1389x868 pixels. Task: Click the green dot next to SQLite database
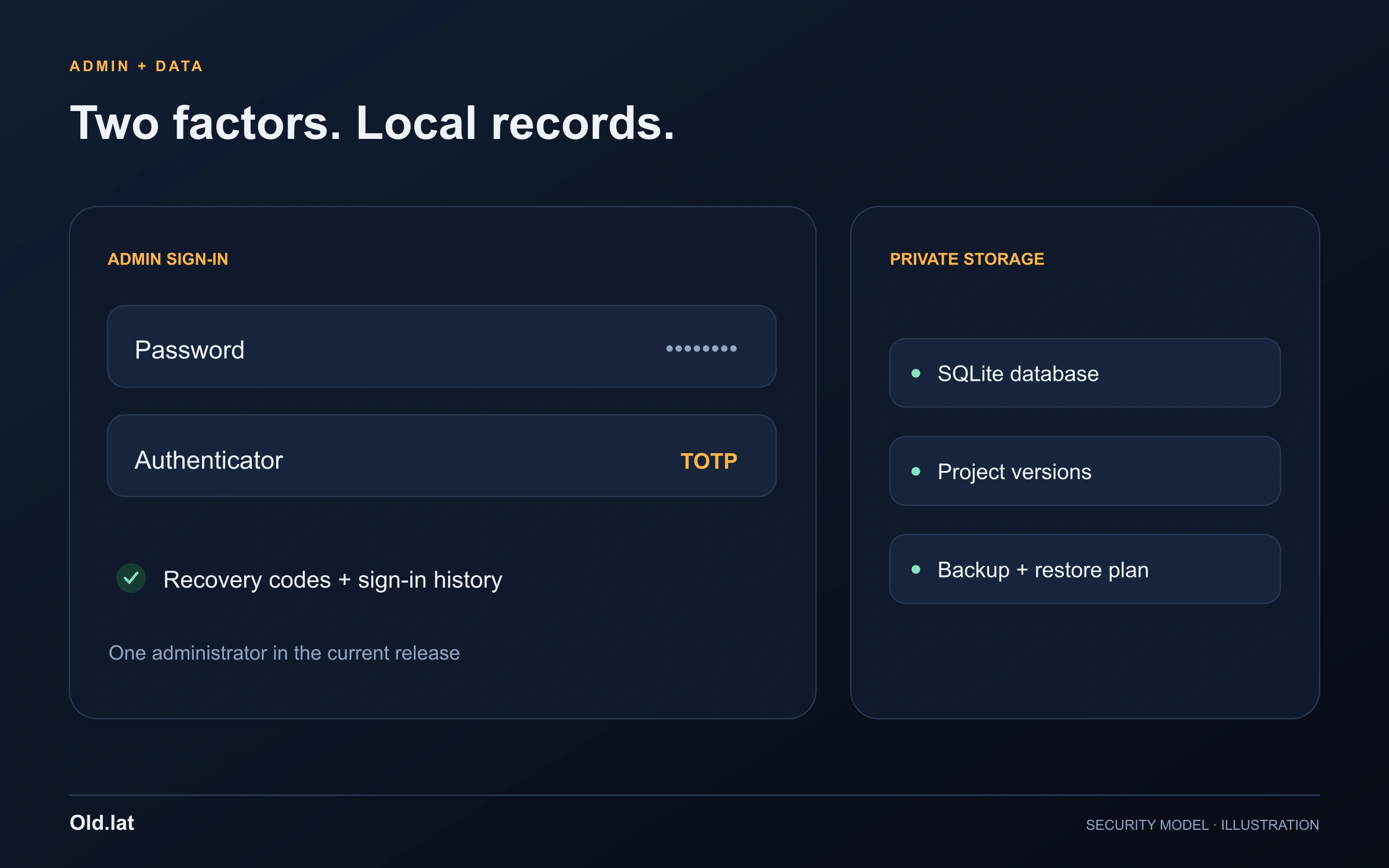point(916,373)
